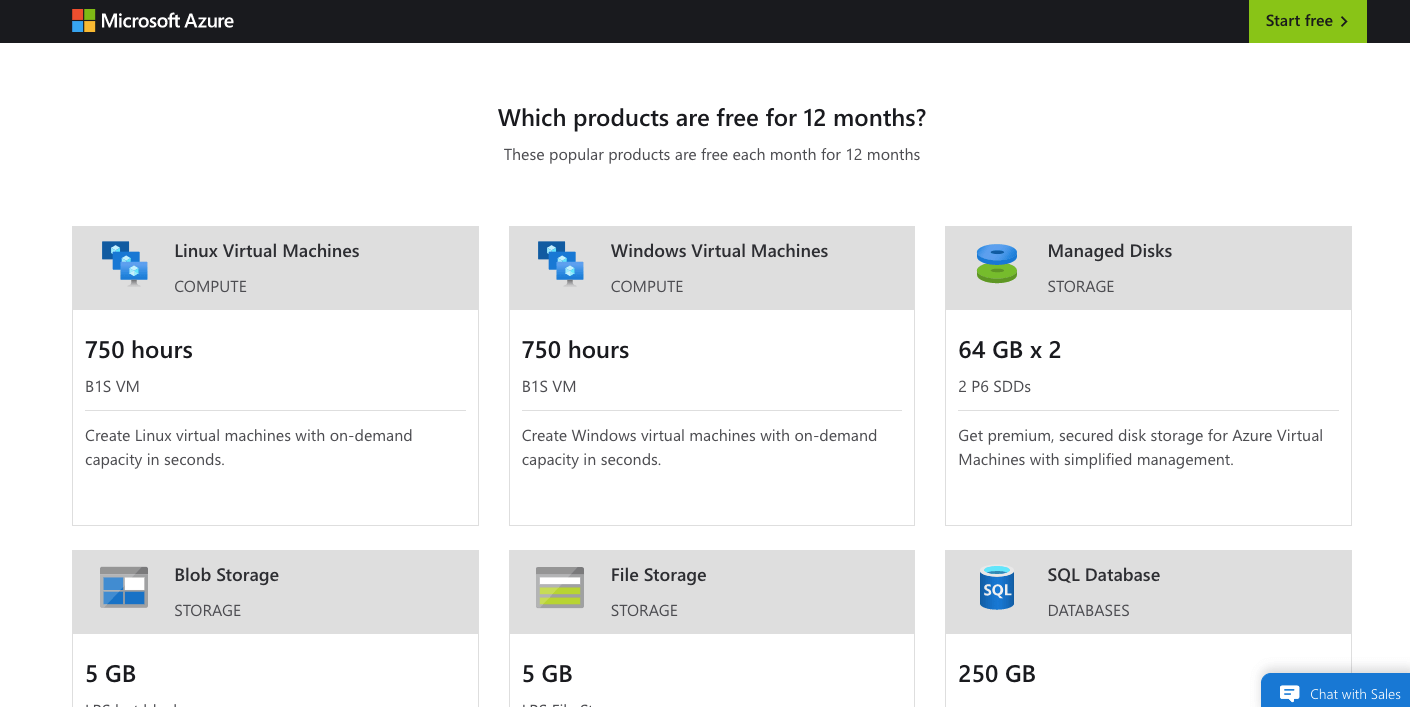Open the Blob Storage icon
This screenshot has height=707, width=1410.
(x=124, y=587)
